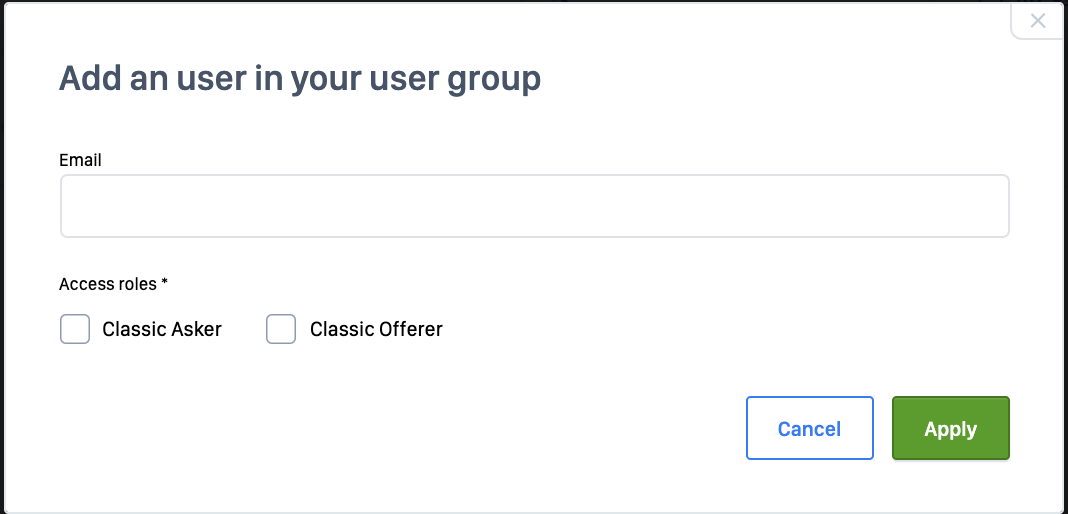
Task: Click the Email field label
Action: click(x=80, y=160)
